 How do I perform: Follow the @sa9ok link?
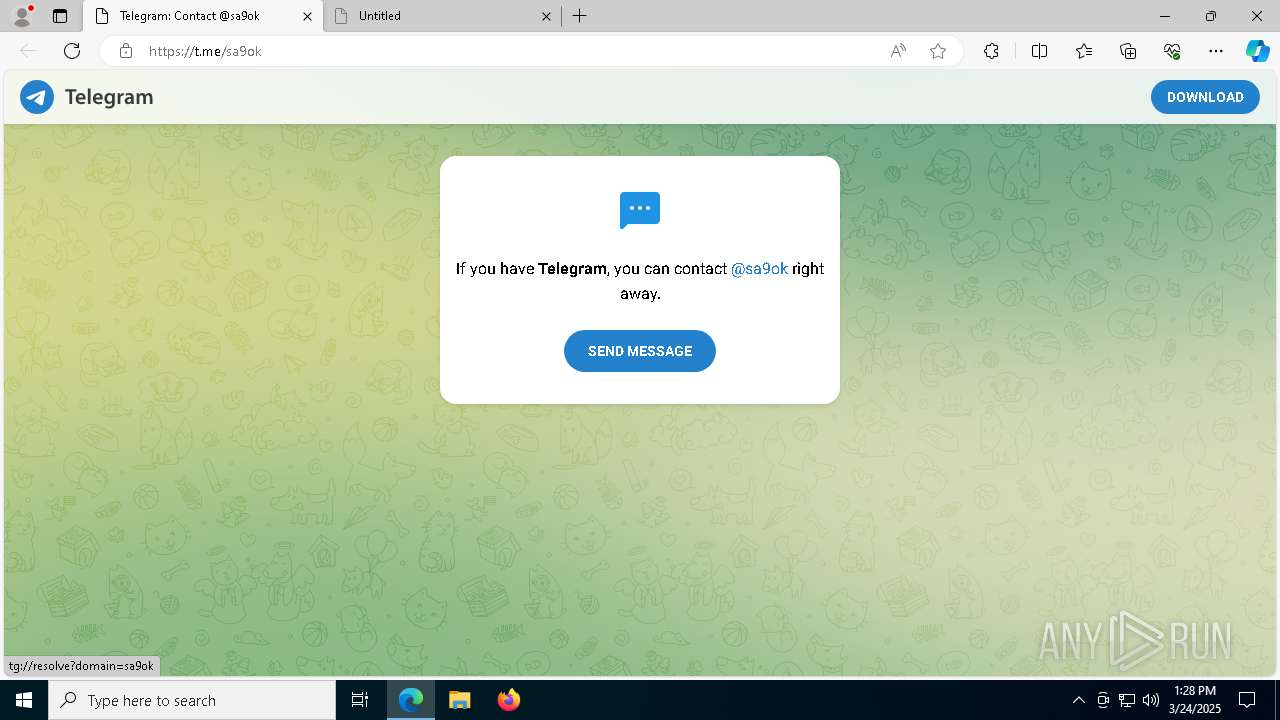pyautogui.click(x=759, y=269)
